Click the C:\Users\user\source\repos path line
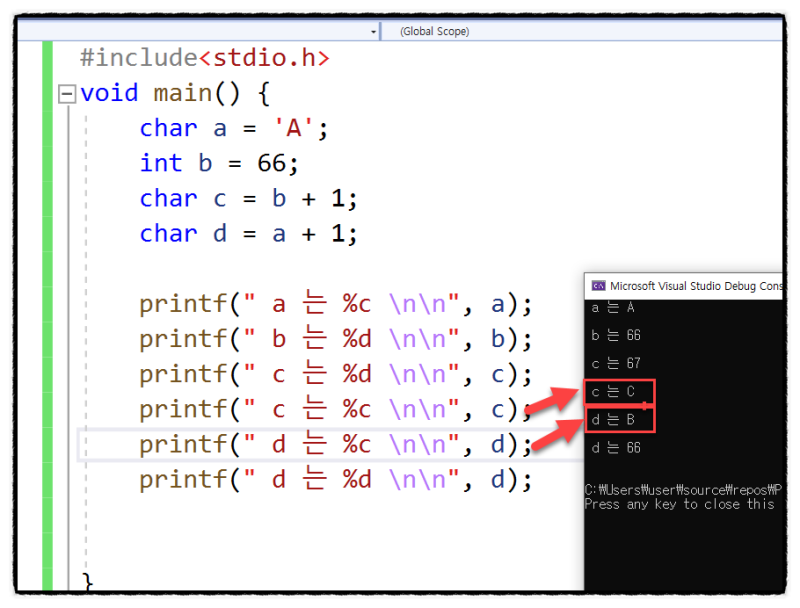Viewport: 800px width, 608px height. coord(683,490)
